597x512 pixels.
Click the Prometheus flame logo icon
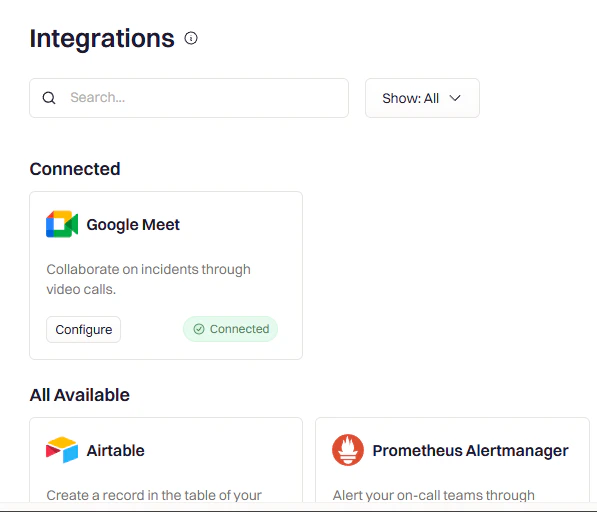point(348,450)
